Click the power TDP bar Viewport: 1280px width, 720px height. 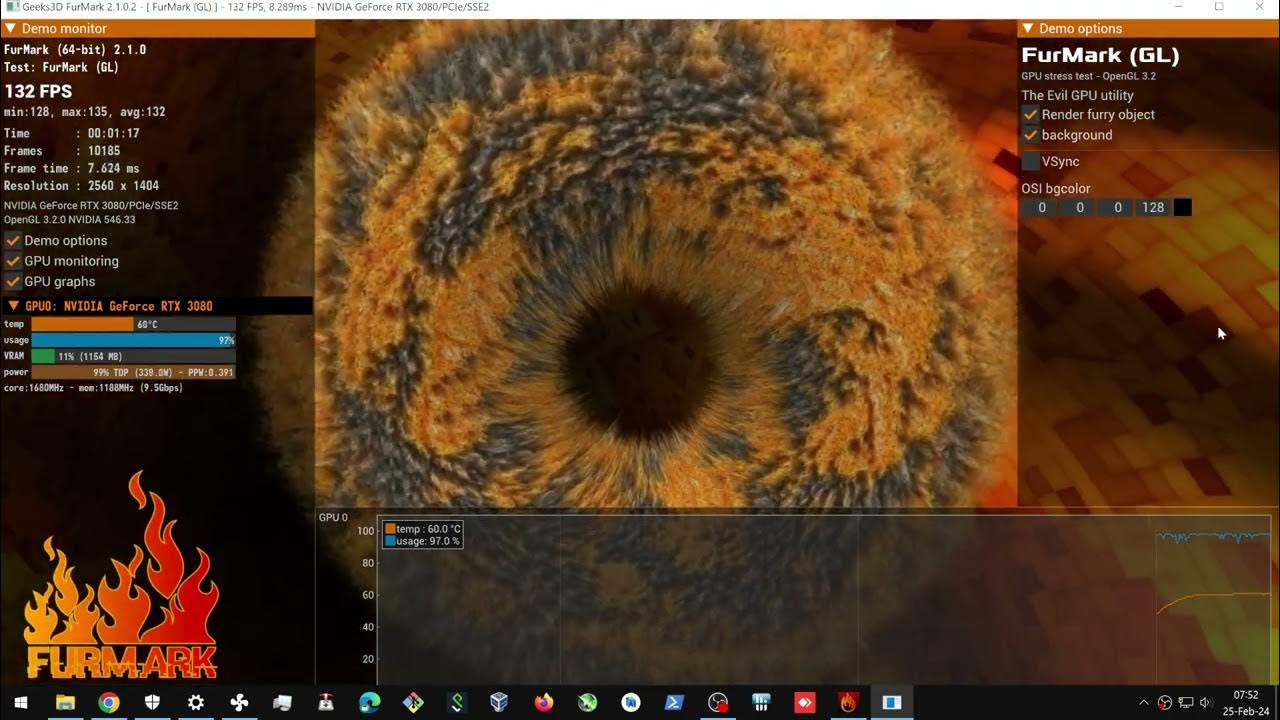[133, 372]
